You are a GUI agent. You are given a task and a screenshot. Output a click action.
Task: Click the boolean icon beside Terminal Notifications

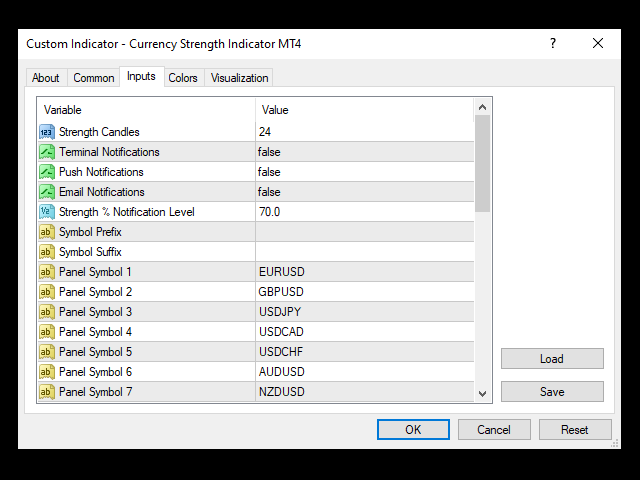point(47,152)
